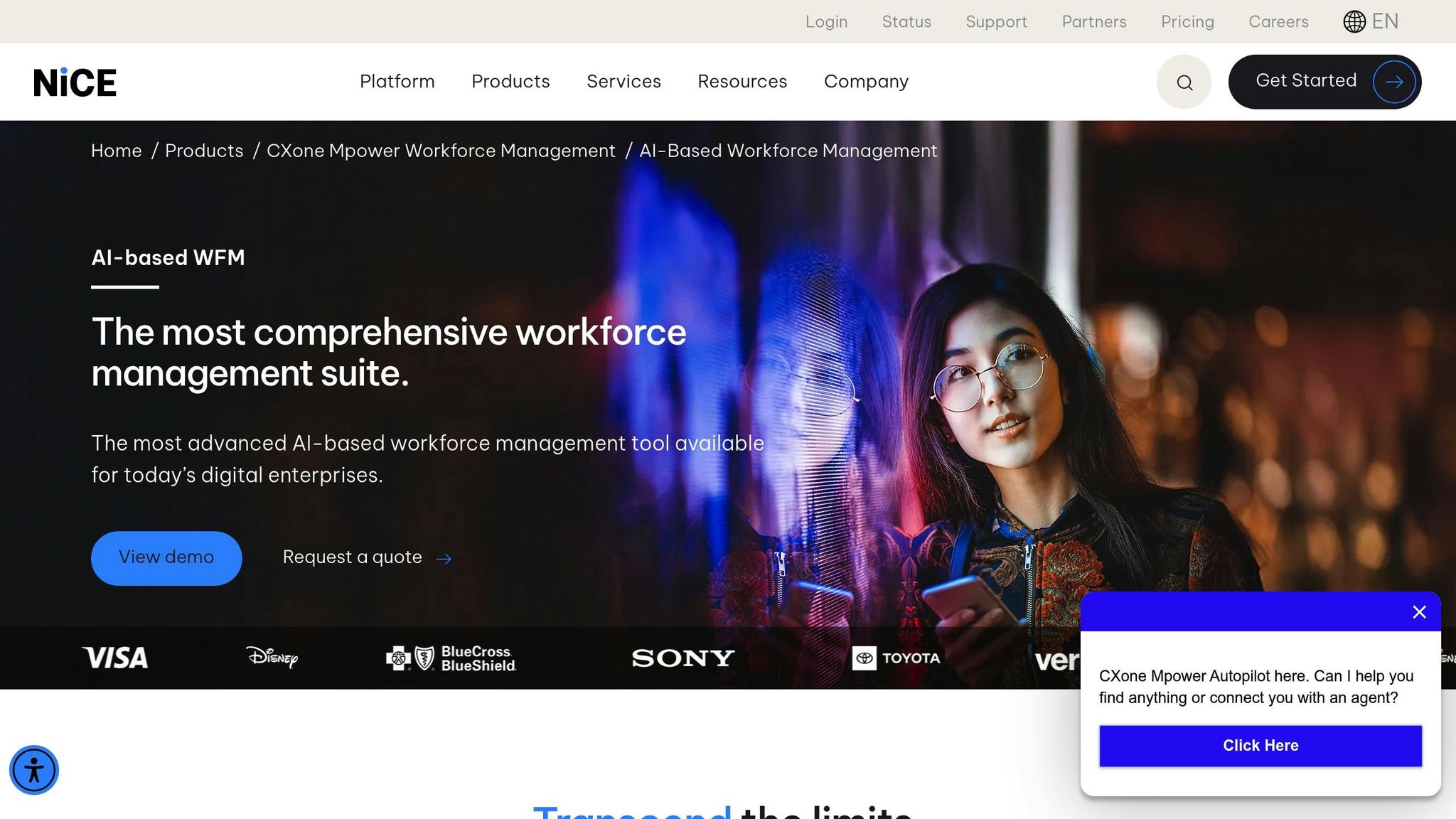Open the Partners link
Screen dimensions: 1456x819
coord(1094,22)
